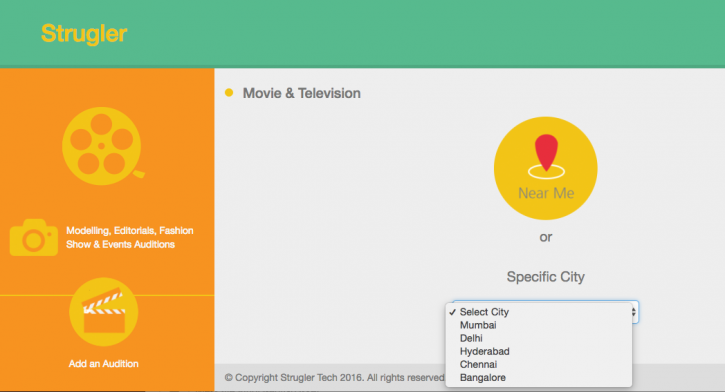
Task: Click the city select dropdown arrows
Action: [x=634, y=312]
